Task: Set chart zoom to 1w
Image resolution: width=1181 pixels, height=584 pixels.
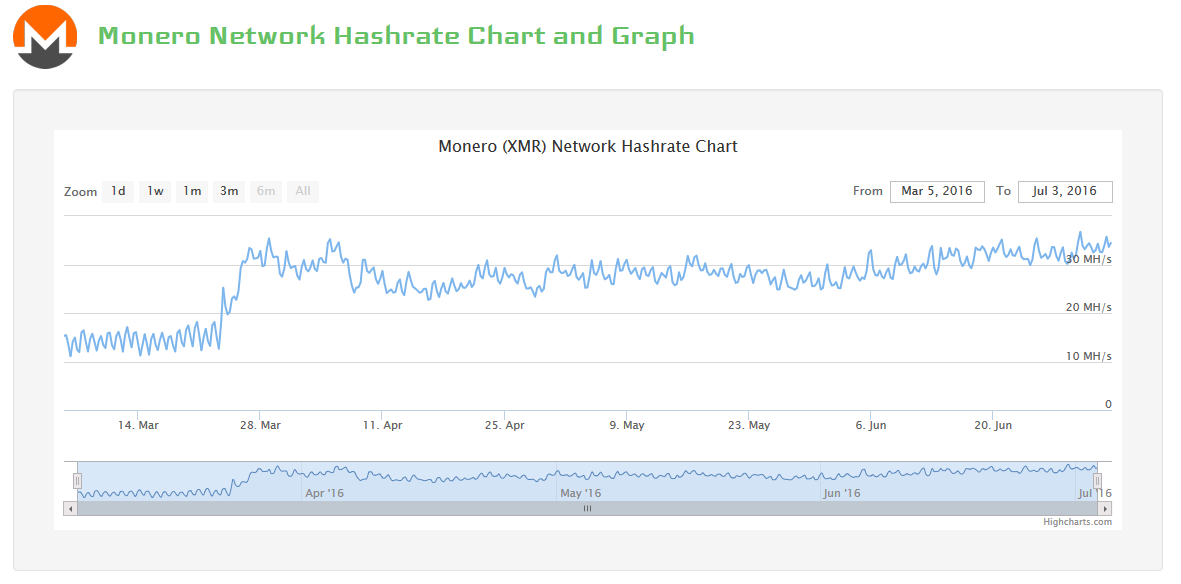Action: pos(155,191)
